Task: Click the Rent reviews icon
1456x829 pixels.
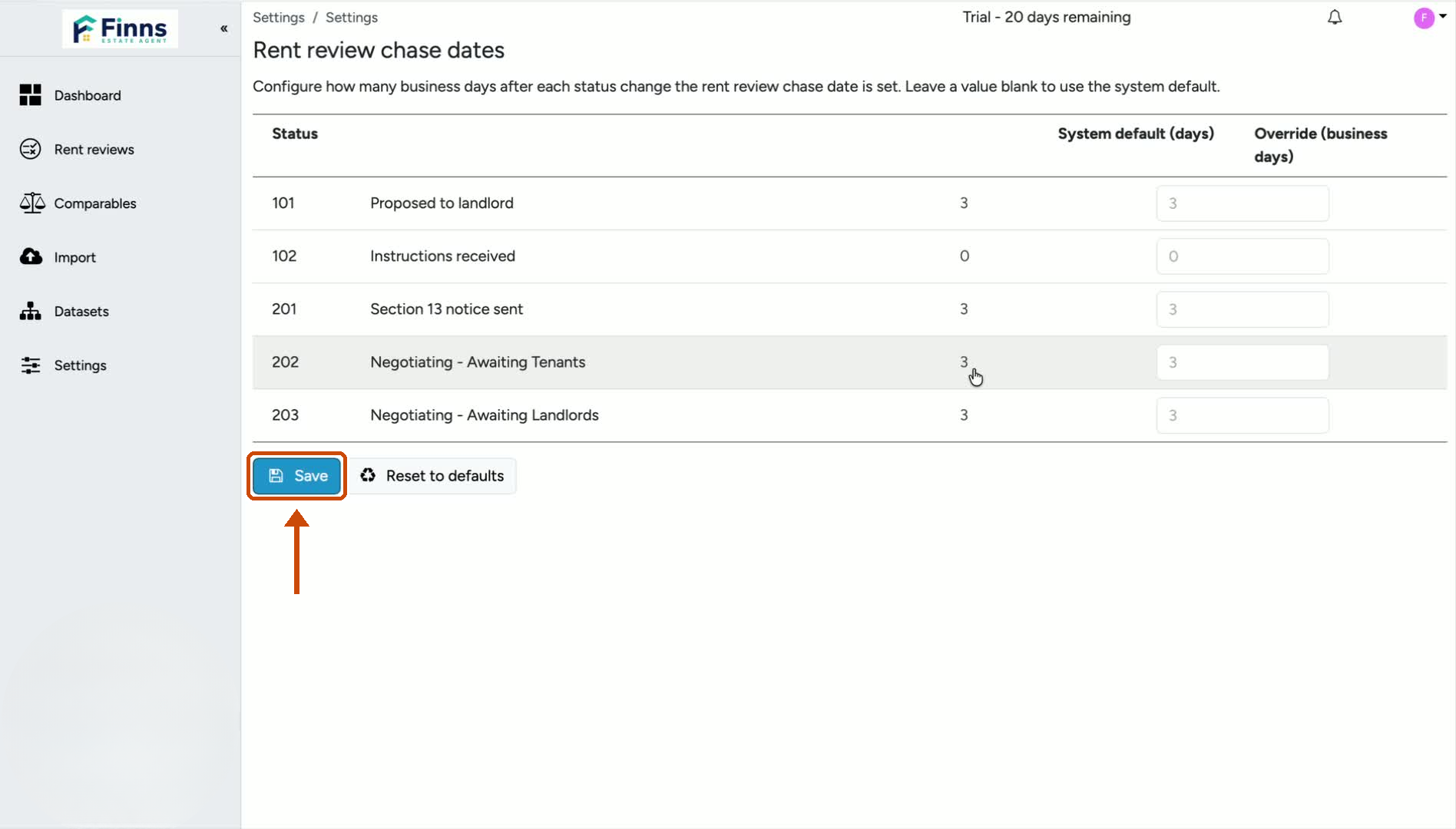Action: coord(30,149)
